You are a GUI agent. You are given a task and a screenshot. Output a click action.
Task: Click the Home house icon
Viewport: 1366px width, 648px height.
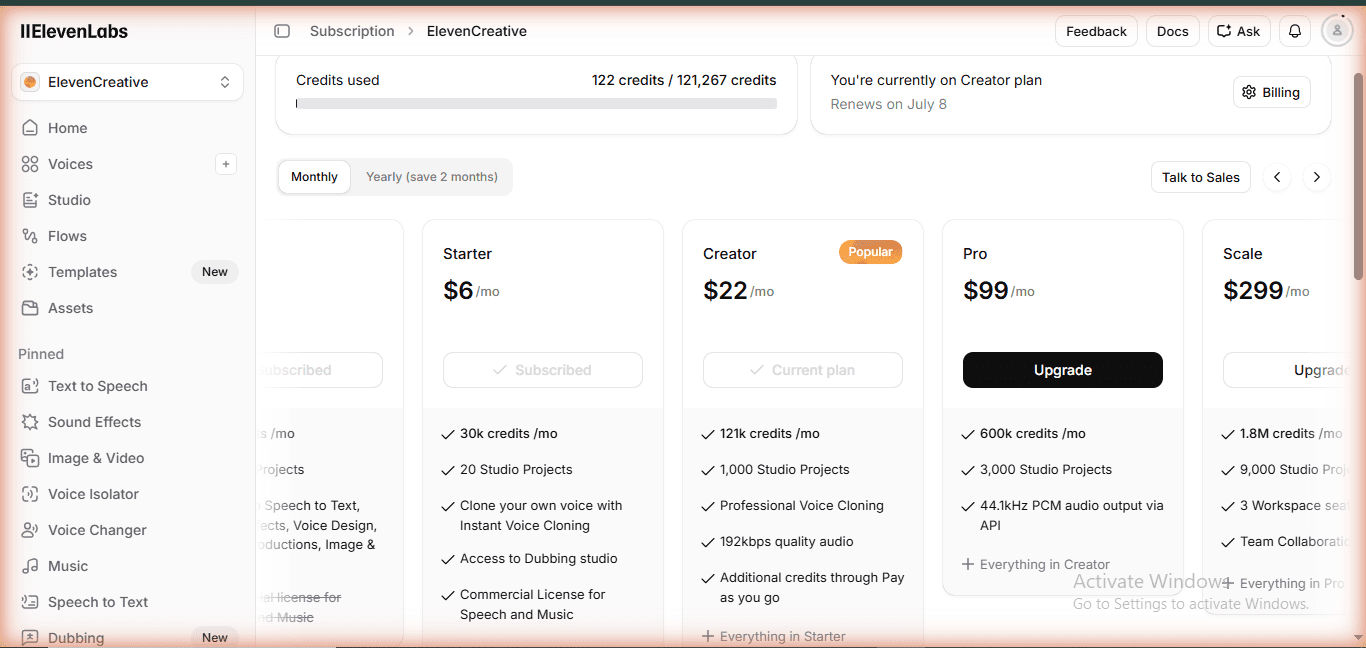click(30, 128)
